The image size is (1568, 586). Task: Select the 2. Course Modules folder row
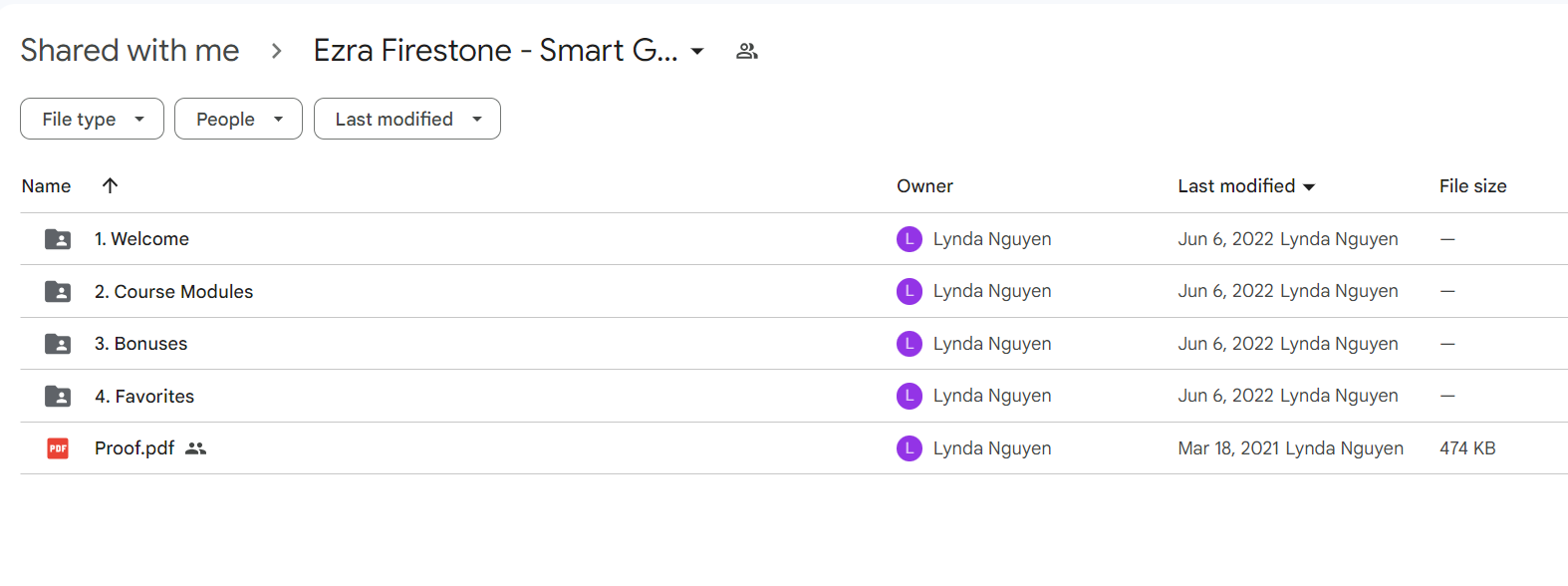pyautogui.click(x=794, y=291)
